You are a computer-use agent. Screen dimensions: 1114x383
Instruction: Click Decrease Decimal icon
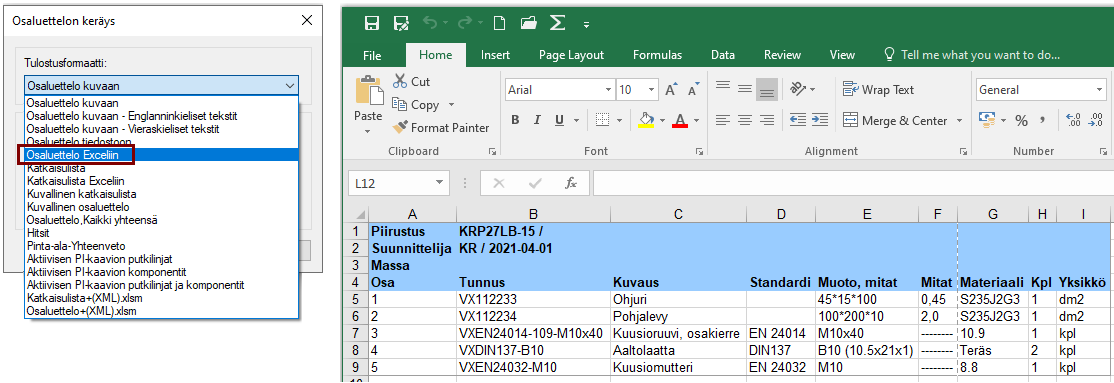[x=1095, y=120]
